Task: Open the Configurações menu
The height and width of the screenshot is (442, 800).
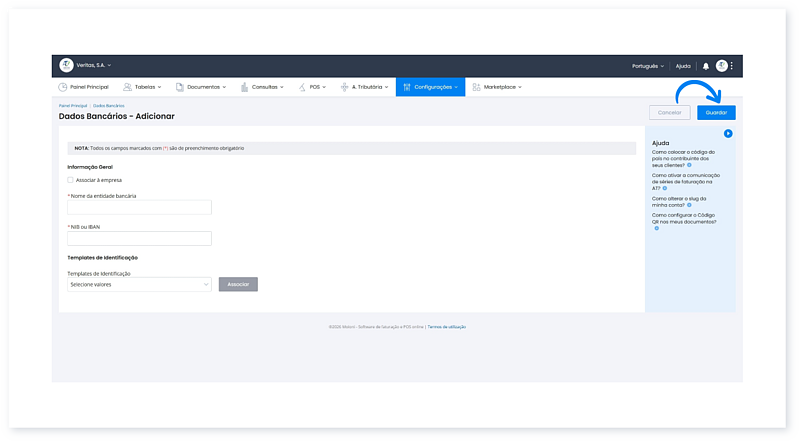Action: (430, 87)
